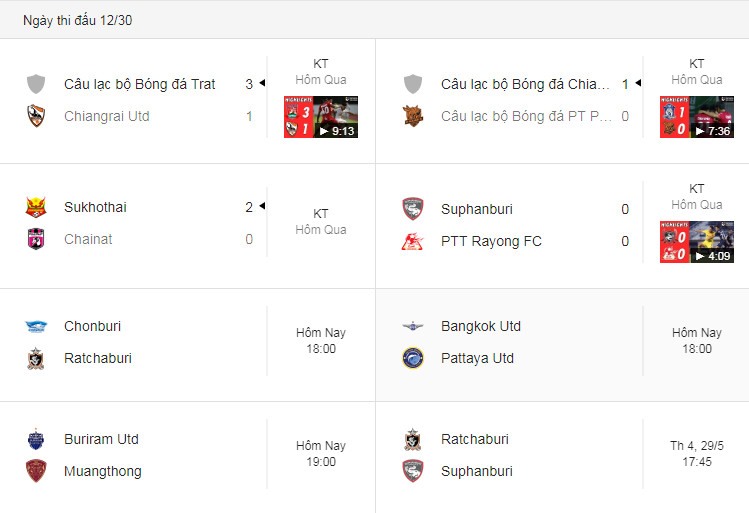This screenshot has height=513, width=749.
Task: Click the Muangthong team badge
Action: [x=36, y=471]
